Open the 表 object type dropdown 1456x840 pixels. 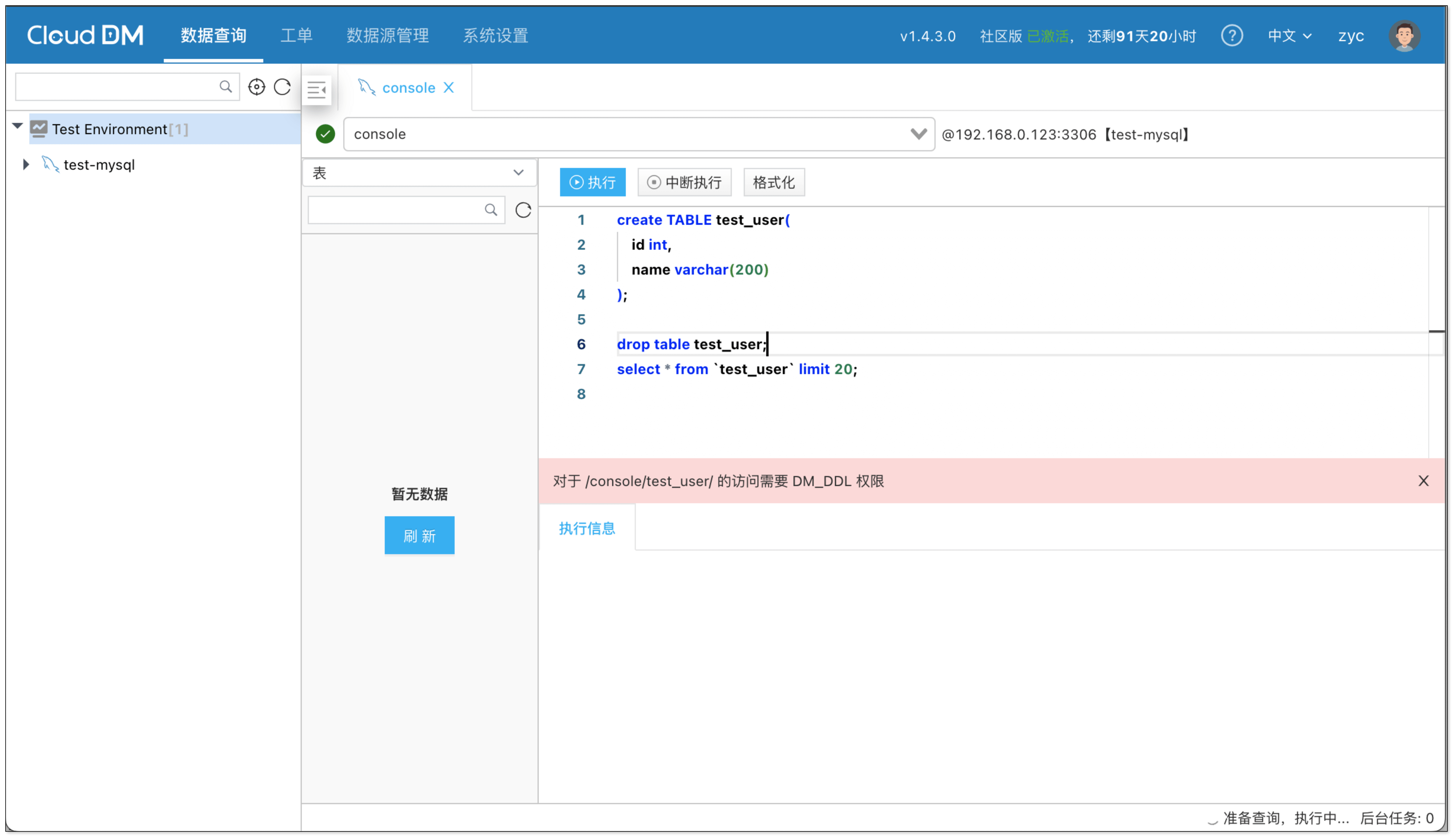[x=419, y=172]
